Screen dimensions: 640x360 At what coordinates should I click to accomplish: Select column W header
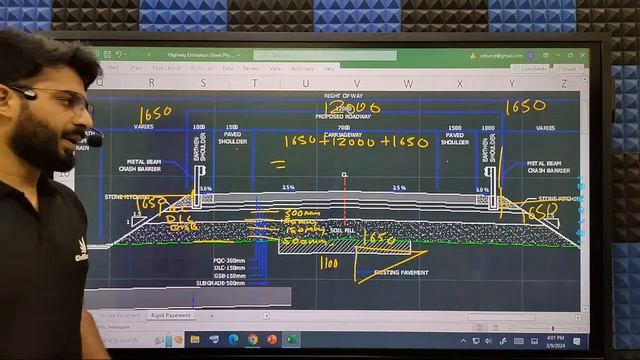[408, 84]
